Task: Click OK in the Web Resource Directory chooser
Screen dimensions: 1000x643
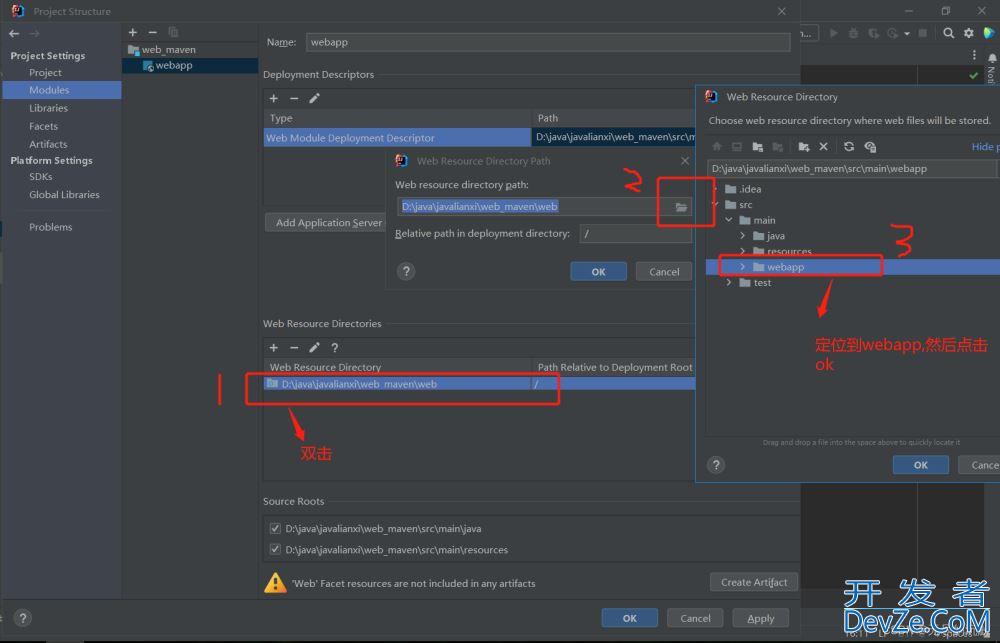Action: [920, 465]
